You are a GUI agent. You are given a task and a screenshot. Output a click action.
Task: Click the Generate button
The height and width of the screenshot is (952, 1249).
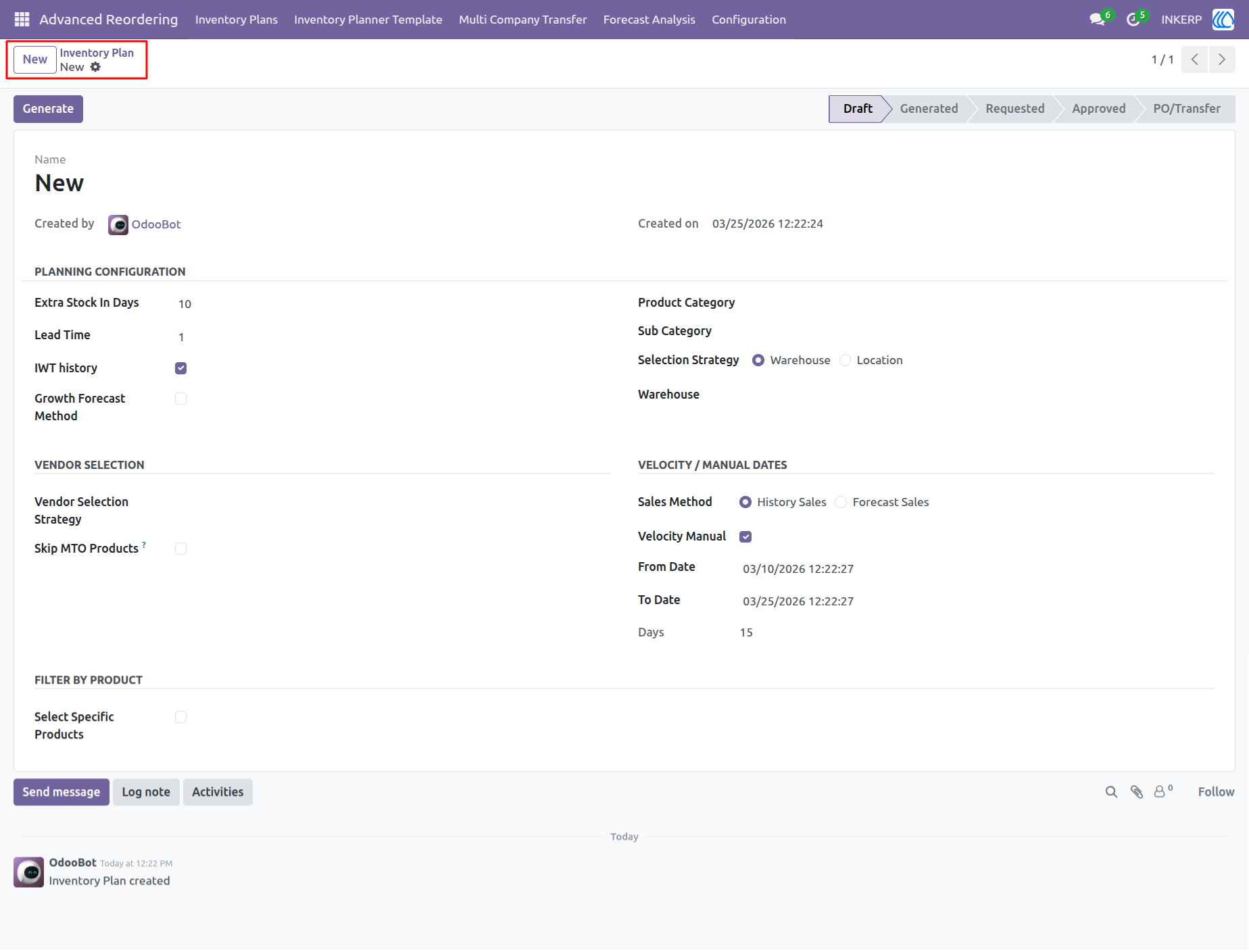pyautogui.click(x=48, y=109)
